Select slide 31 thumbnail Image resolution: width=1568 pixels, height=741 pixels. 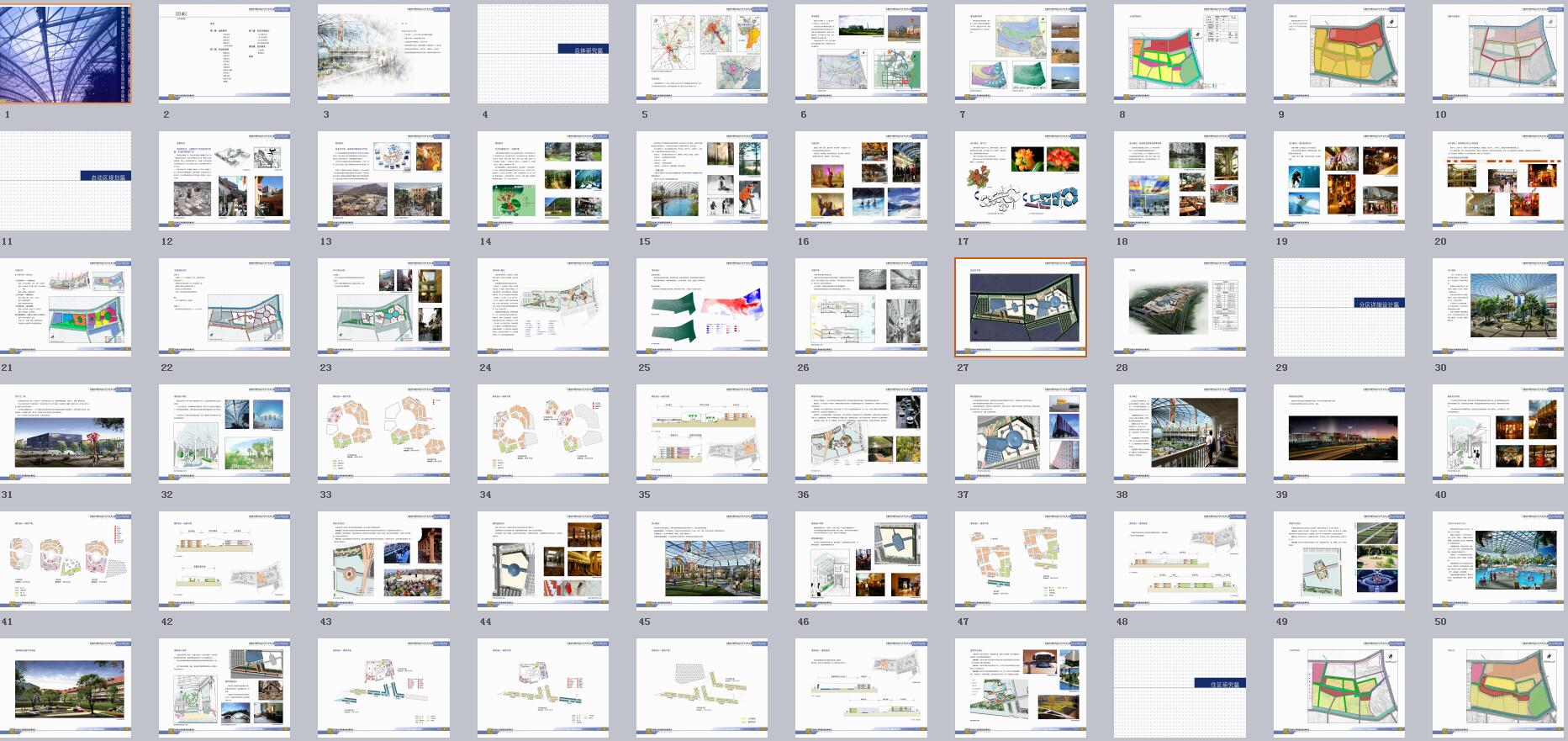66,434
